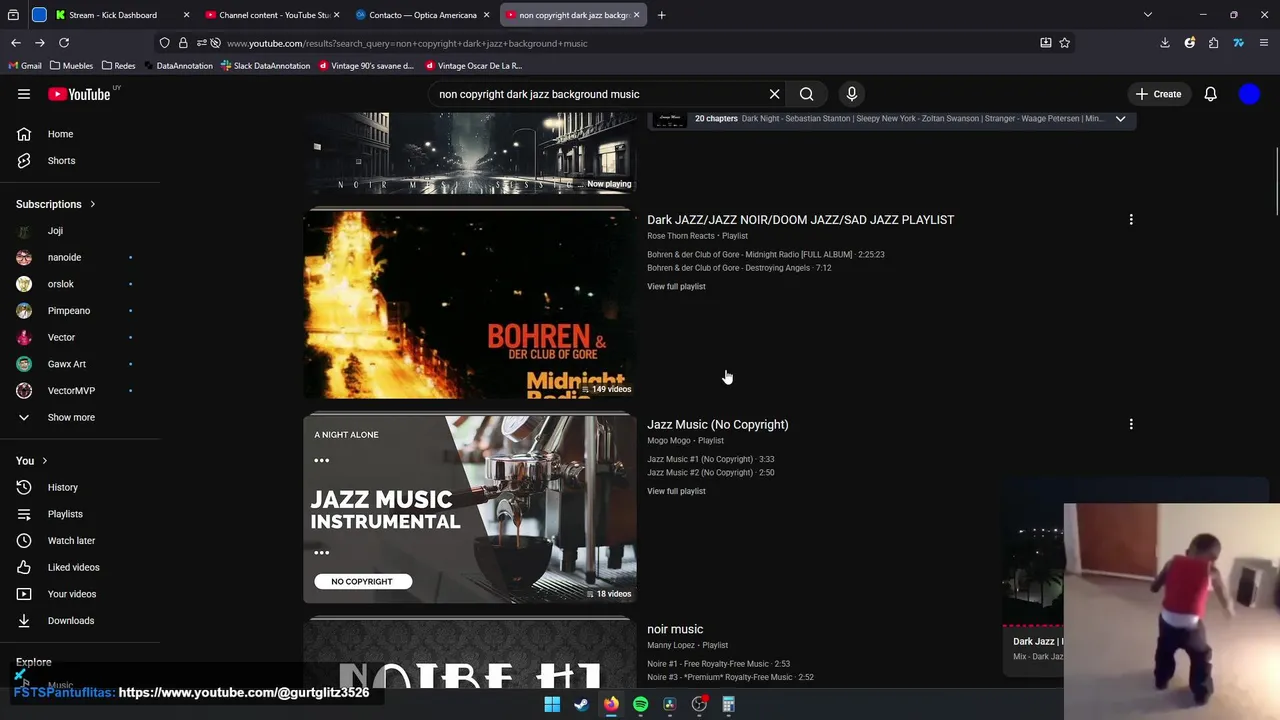1280x720 pixels.
Task: Open the Firefox application menu
Action: [x=1264, y=43]
